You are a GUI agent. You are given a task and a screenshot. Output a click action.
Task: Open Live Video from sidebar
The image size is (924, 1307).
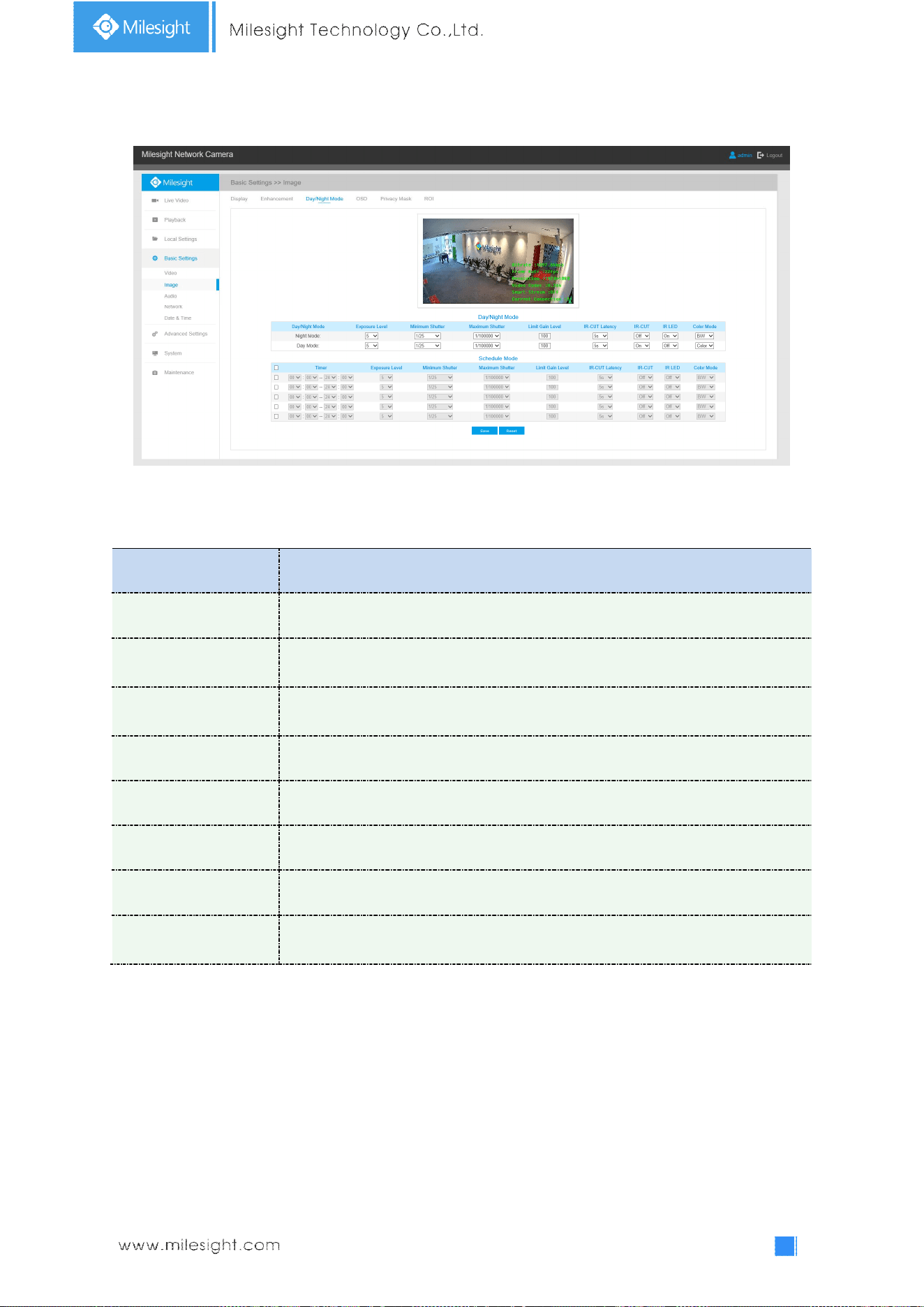(x=177, y=200)
